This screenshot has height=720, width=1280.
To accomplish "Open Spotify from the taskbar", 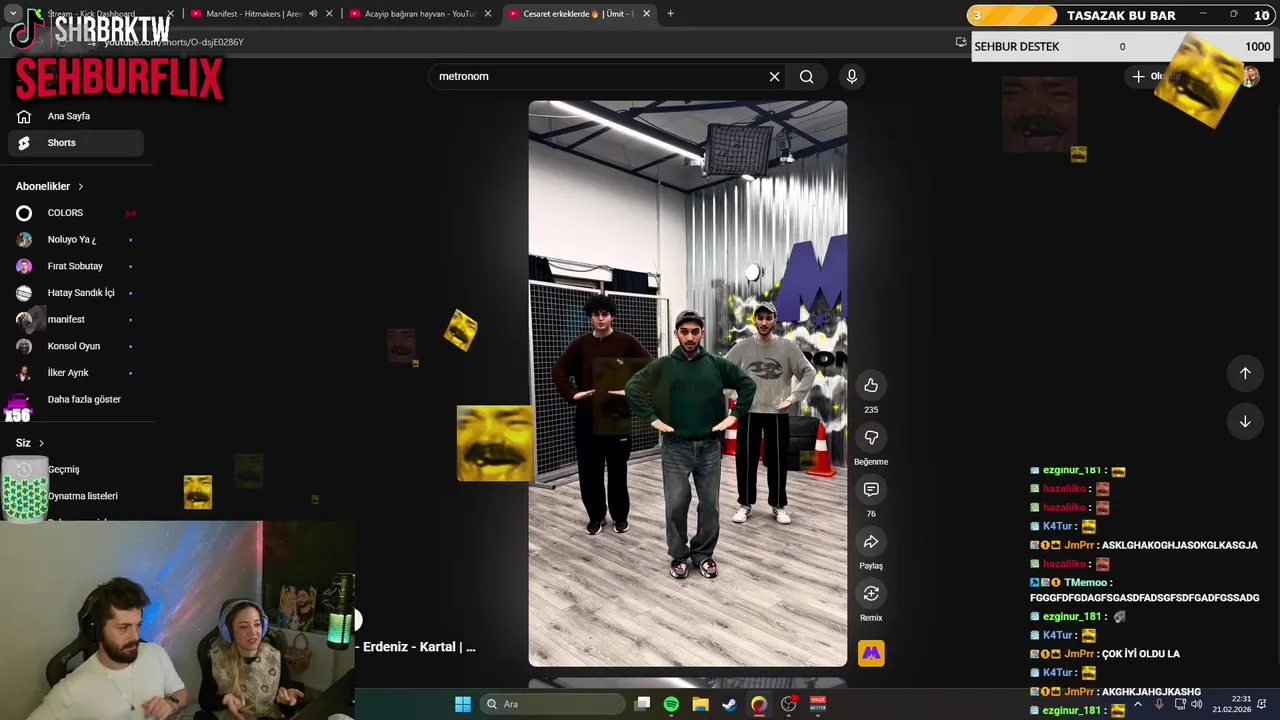I will 671,704.
